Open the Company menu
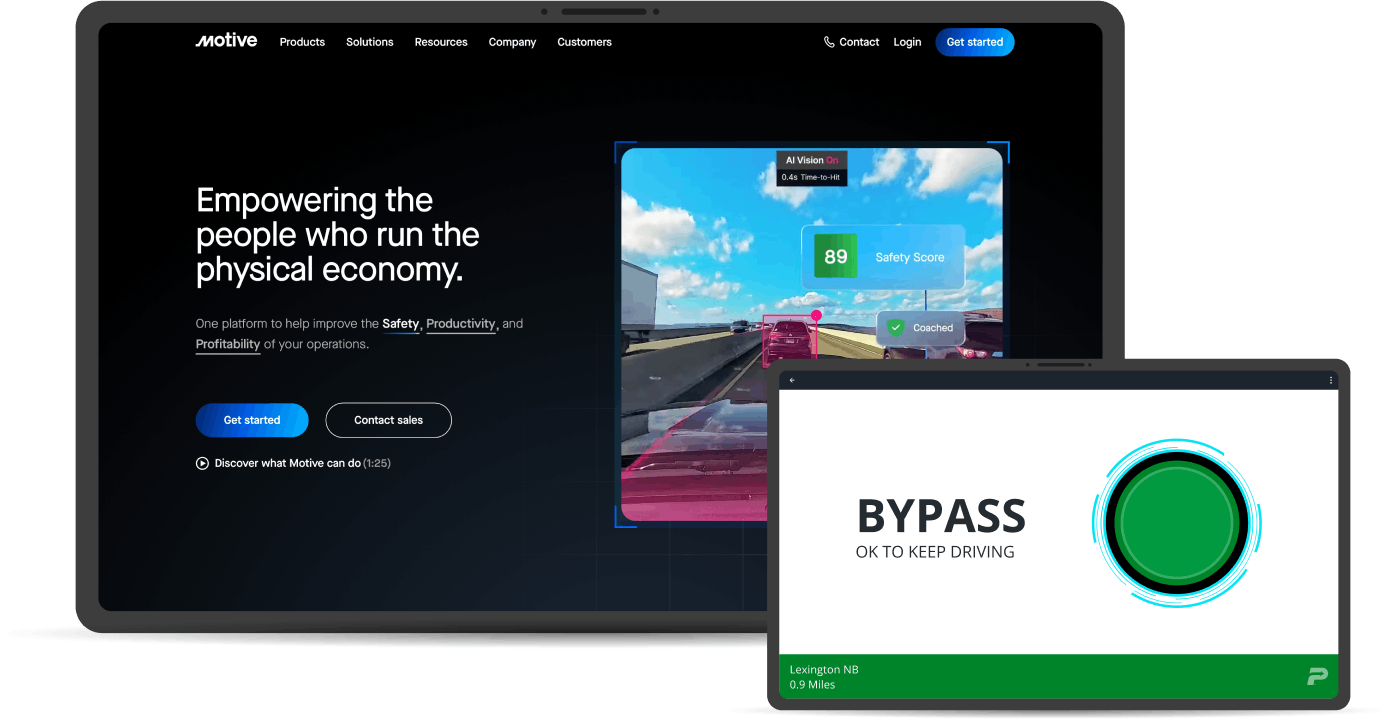This screenshot has width=1384, height=719. click(x=512, y=42)
